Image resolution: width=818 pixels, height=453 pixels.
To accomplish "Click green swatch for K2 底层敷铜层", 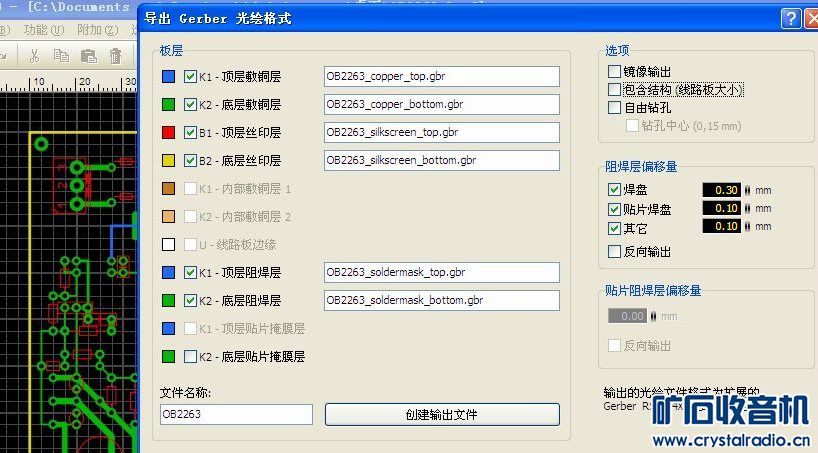I will tap(169, 104).
